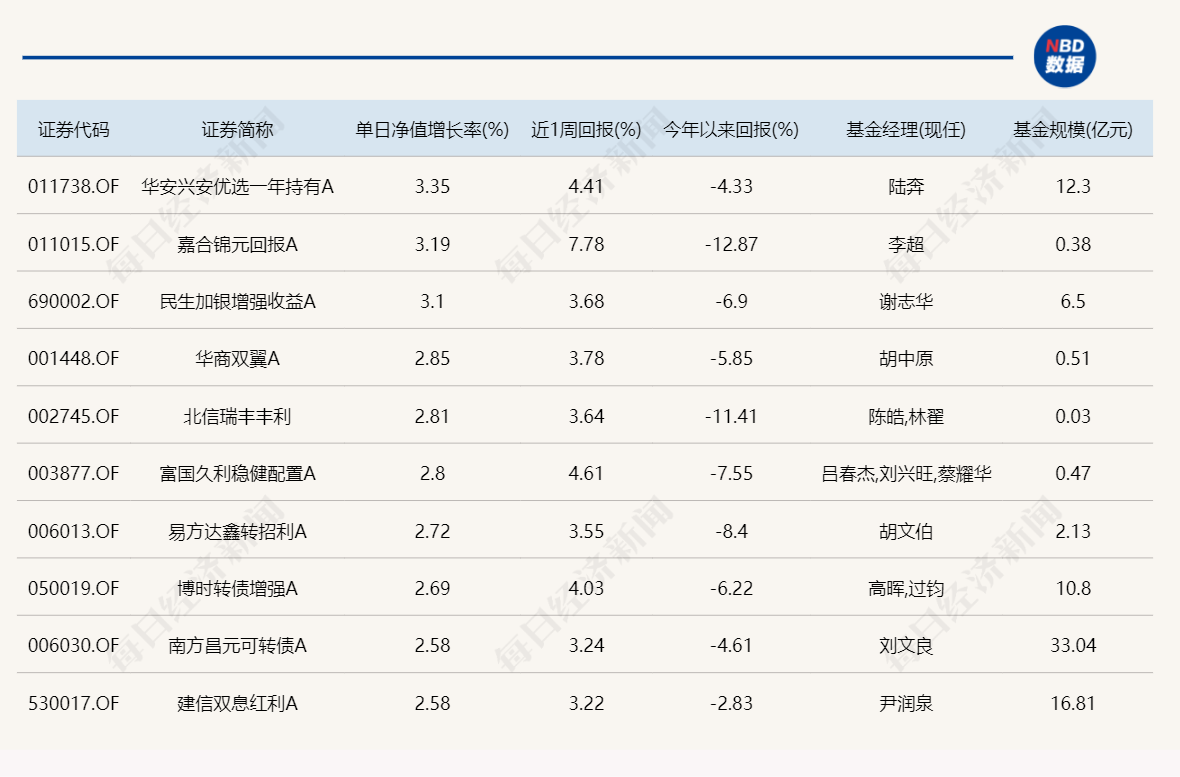Screen dimensions: 1180x777
Task: Click the code 530017.OF
Action: coord(74,704)
